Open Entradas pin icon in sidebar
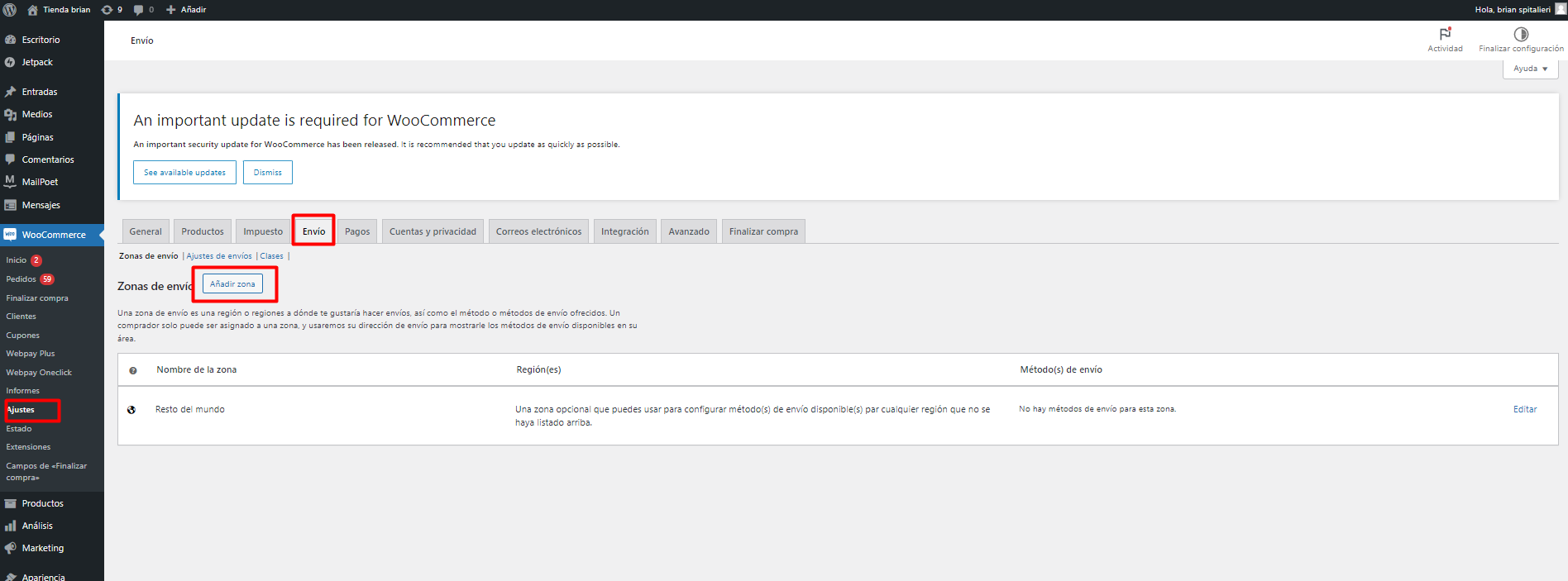This screenshot has width=1568, height=581. [x=10, y=92]
